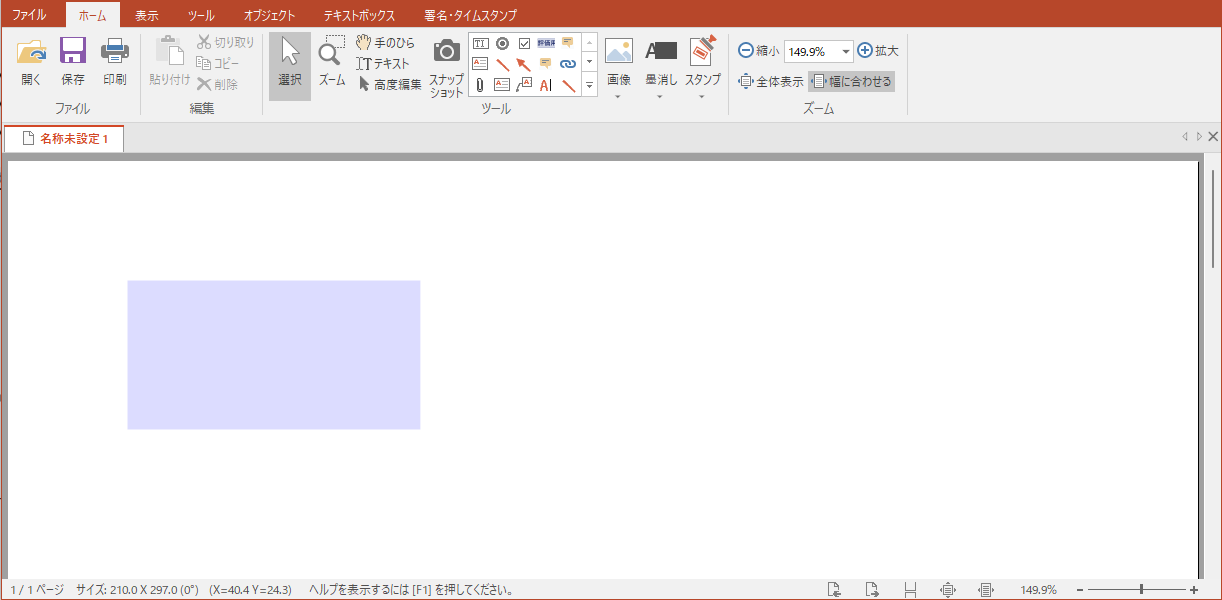Pick the typewriter text cursor tool icon

point(546,85)
